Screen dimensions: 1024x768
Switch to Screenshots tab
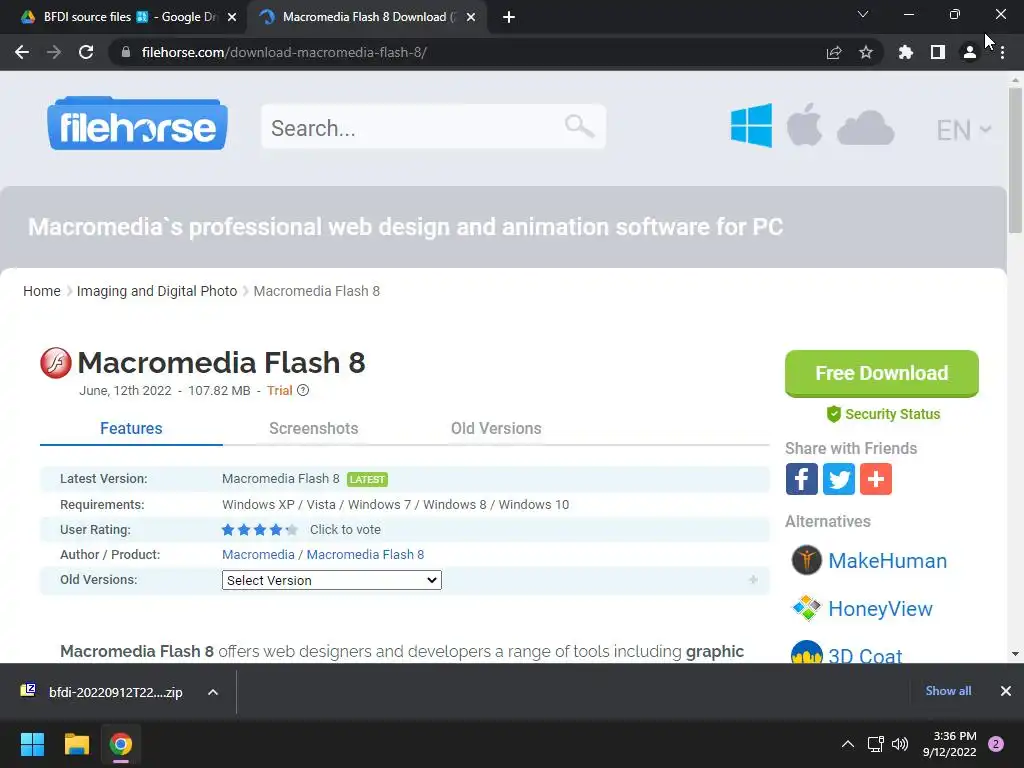coord(313,428)
